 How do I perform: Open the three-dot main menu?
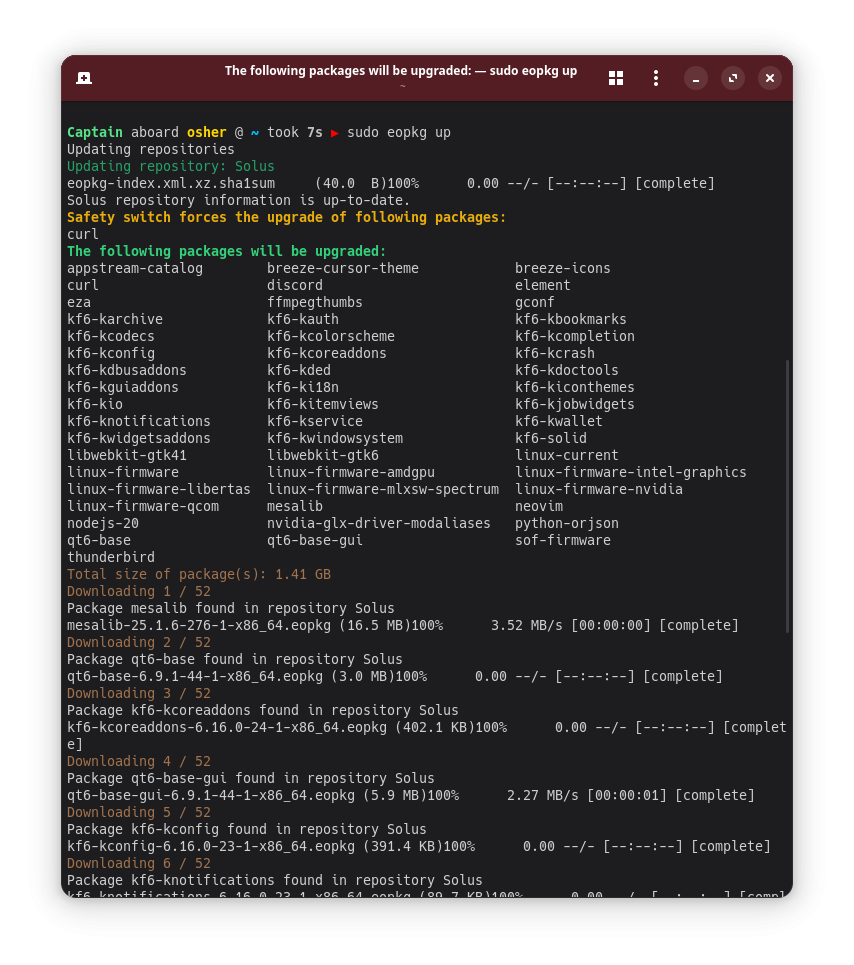(656, 78)
